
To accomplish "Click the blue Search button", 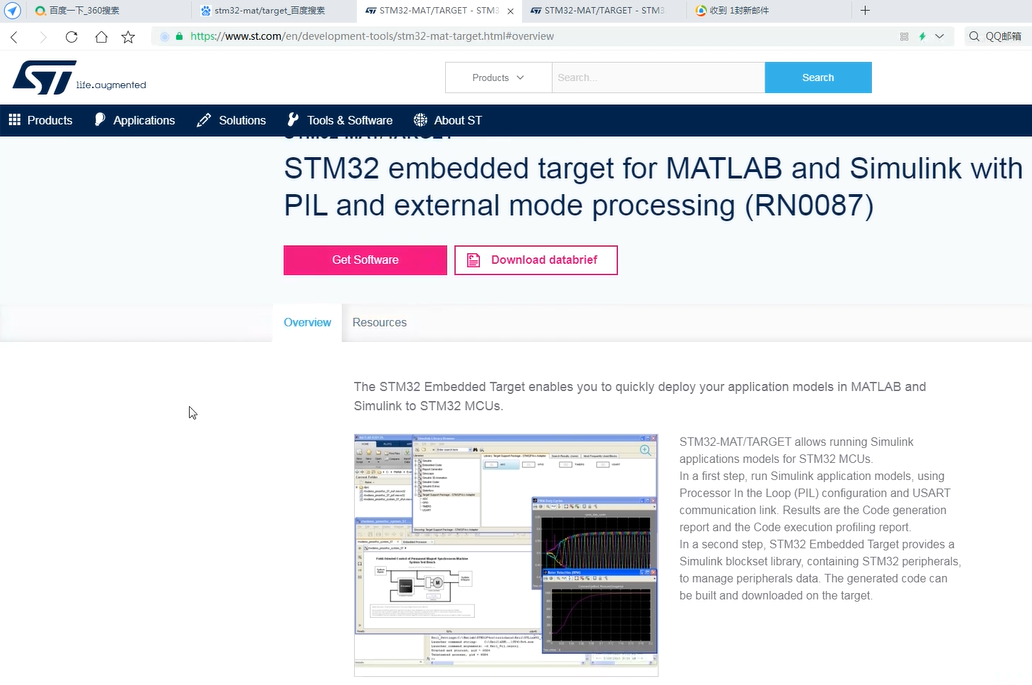I will 818,78.
